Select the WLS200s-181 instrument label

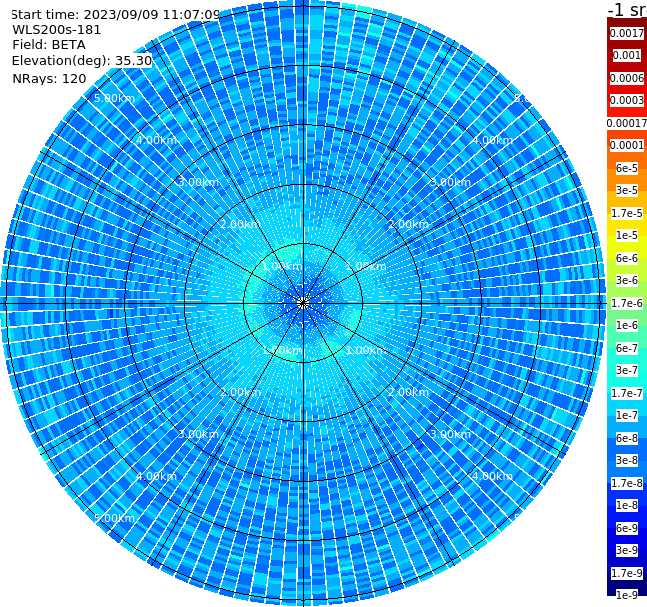click(57, 30)
